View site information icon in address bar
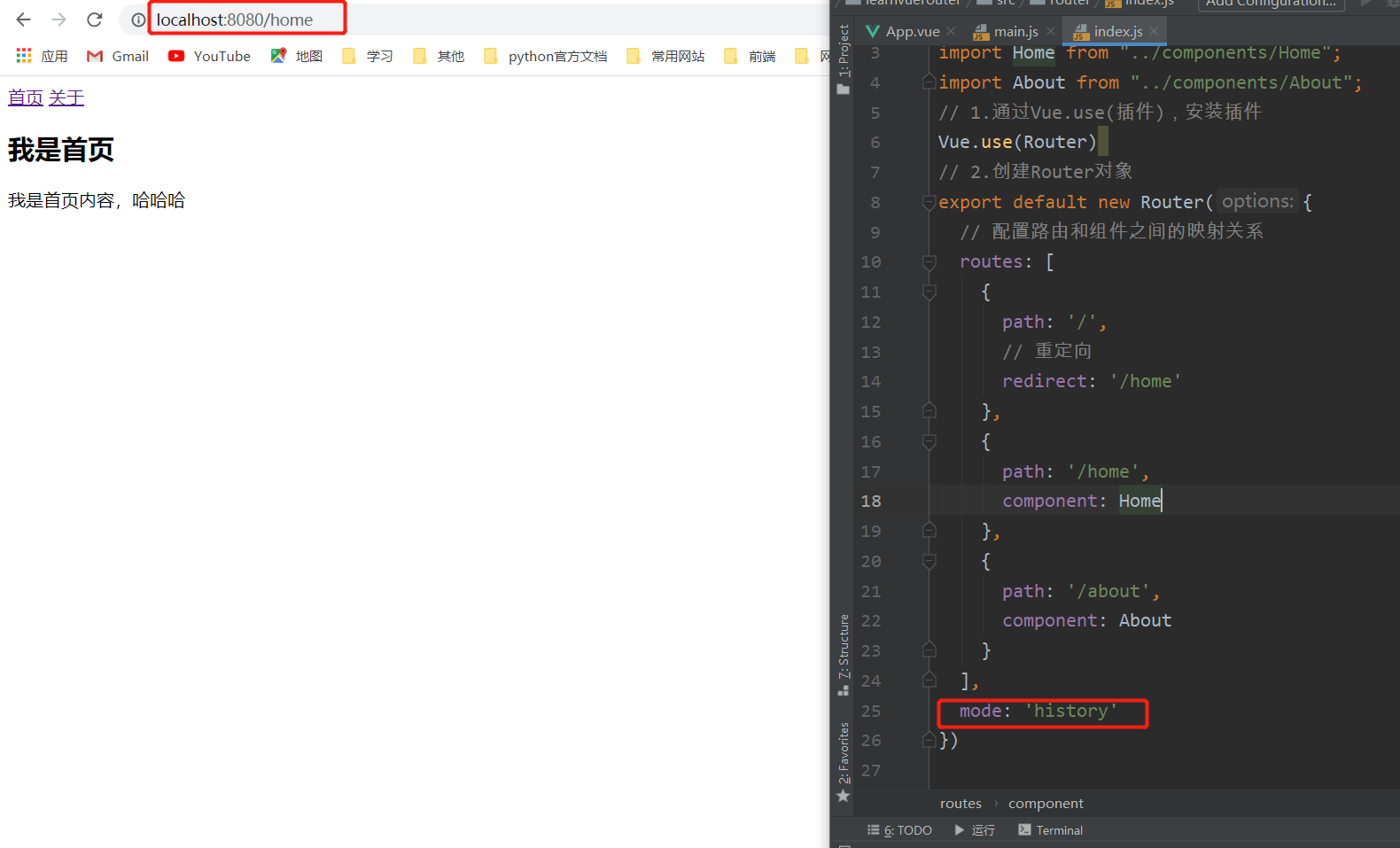The image size is (1400, 848). [138, 19]
